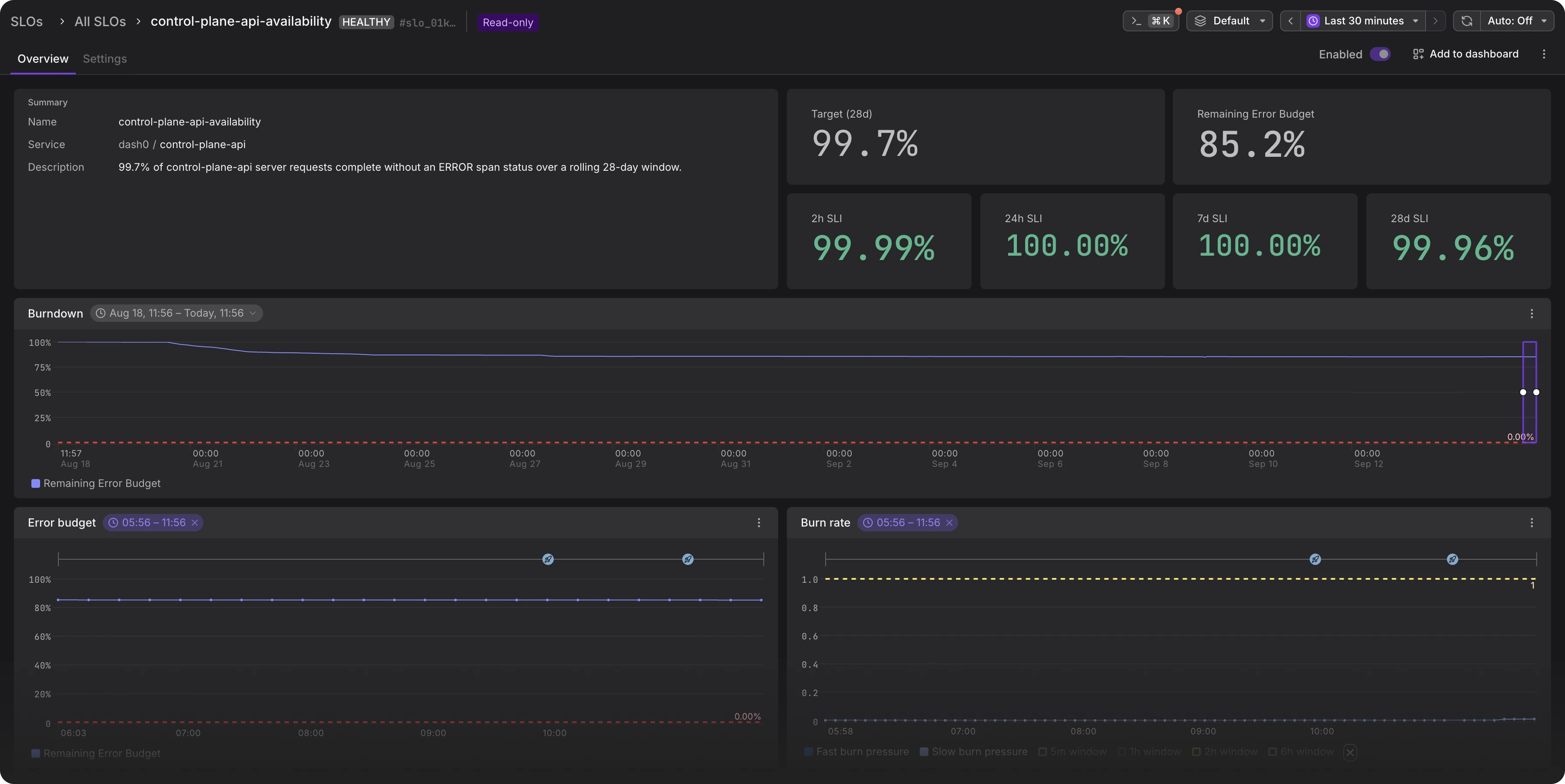Click the refresh icon in the header

click(1467, 21)
